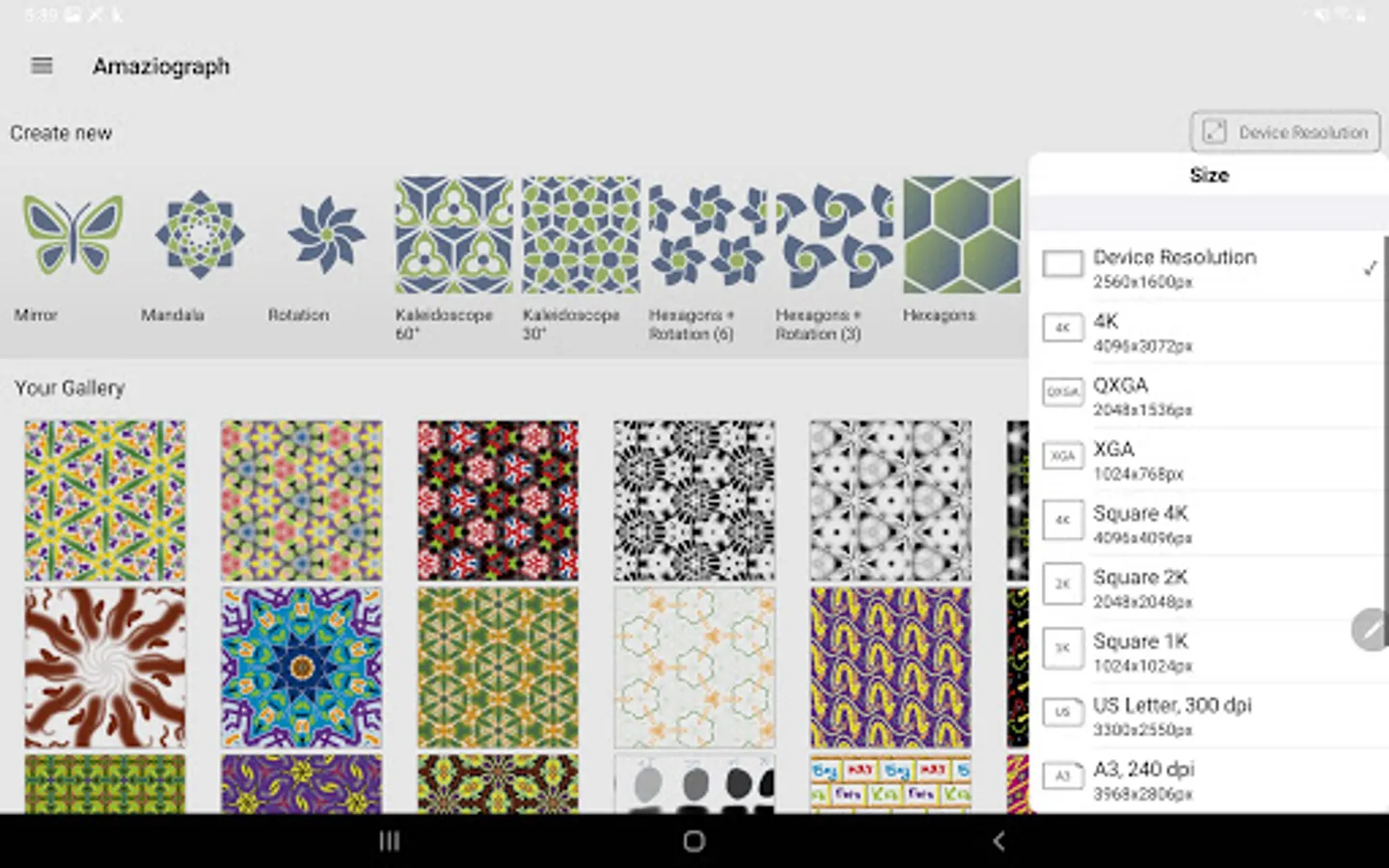This screenshot has height=868, width=1389.
Task: Create a new Rotation drawing
Action: click(326, 235)
